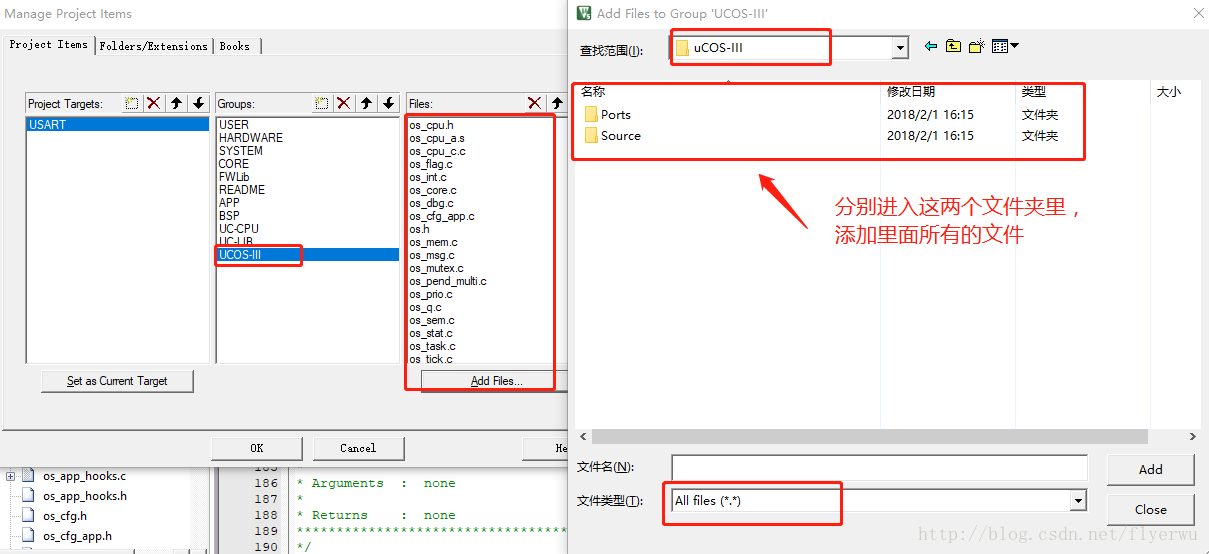This screenshot has width=1209, height=554.
Task: Select BSP group
Action: click(x=229, y=216)
